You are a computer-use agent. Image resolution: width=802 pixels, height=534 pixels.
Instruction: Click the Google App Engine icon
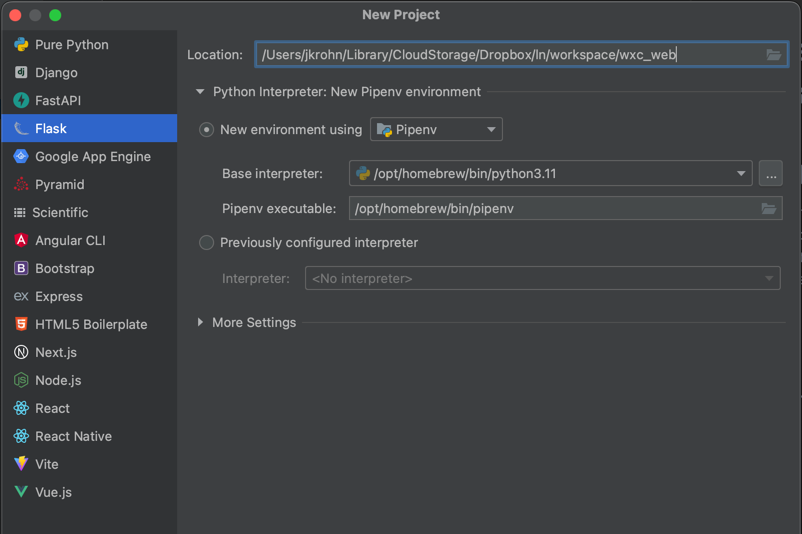(21, 157)
